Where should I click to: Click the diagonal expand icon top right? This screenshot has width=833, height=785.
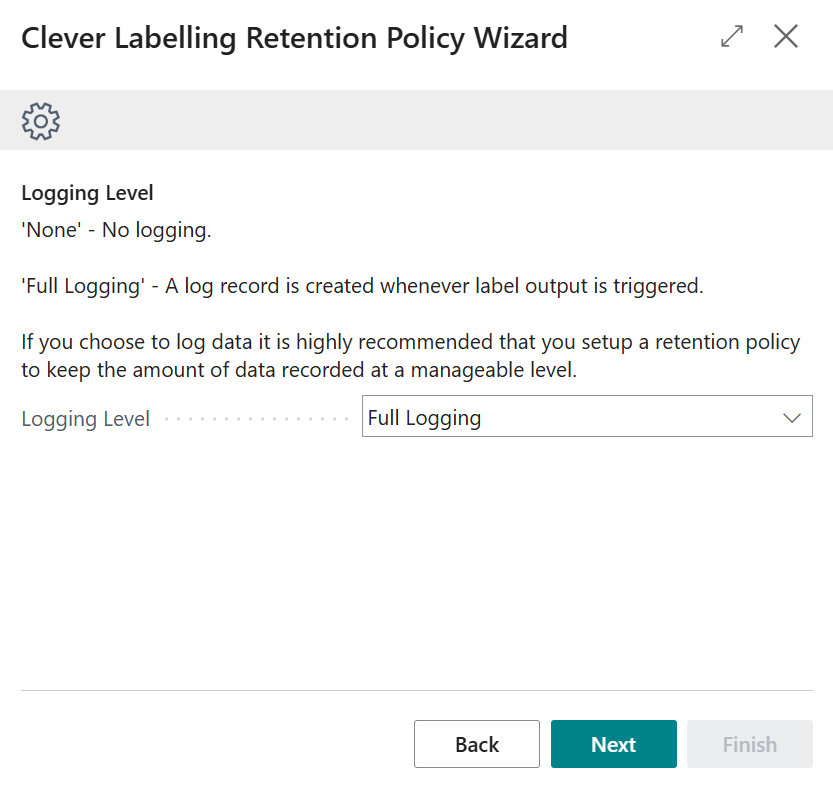point(731,36)
